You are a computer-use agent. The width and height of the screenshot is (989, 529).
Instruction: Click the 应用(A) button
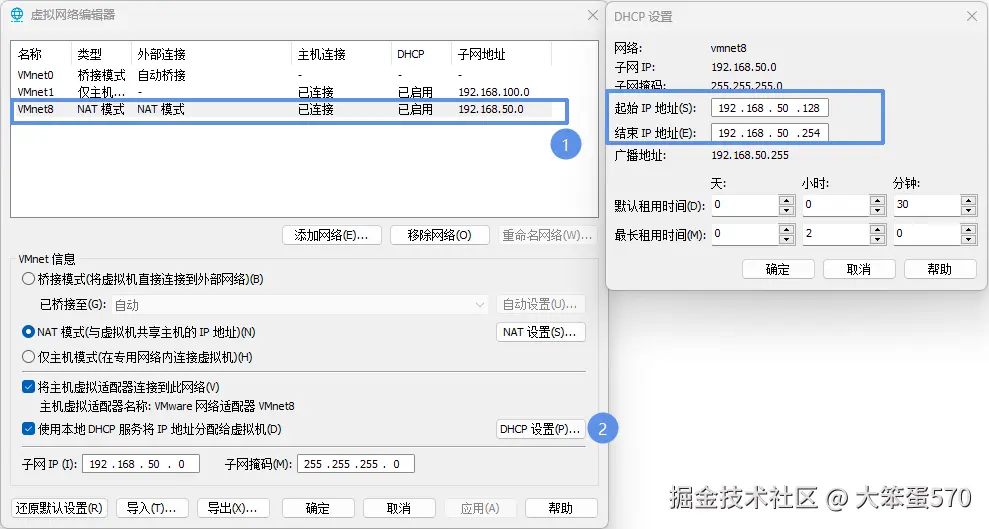click(480, 508)
